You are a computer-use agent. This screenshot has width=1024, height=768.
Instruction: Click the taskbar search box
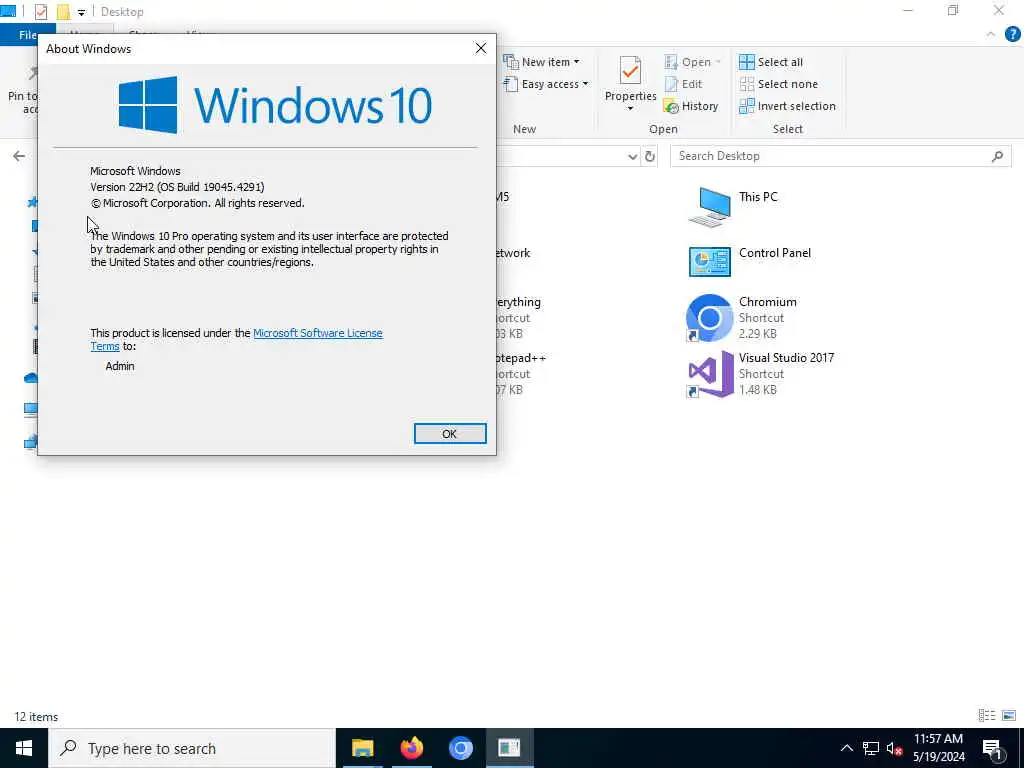[x=191, y=748]
